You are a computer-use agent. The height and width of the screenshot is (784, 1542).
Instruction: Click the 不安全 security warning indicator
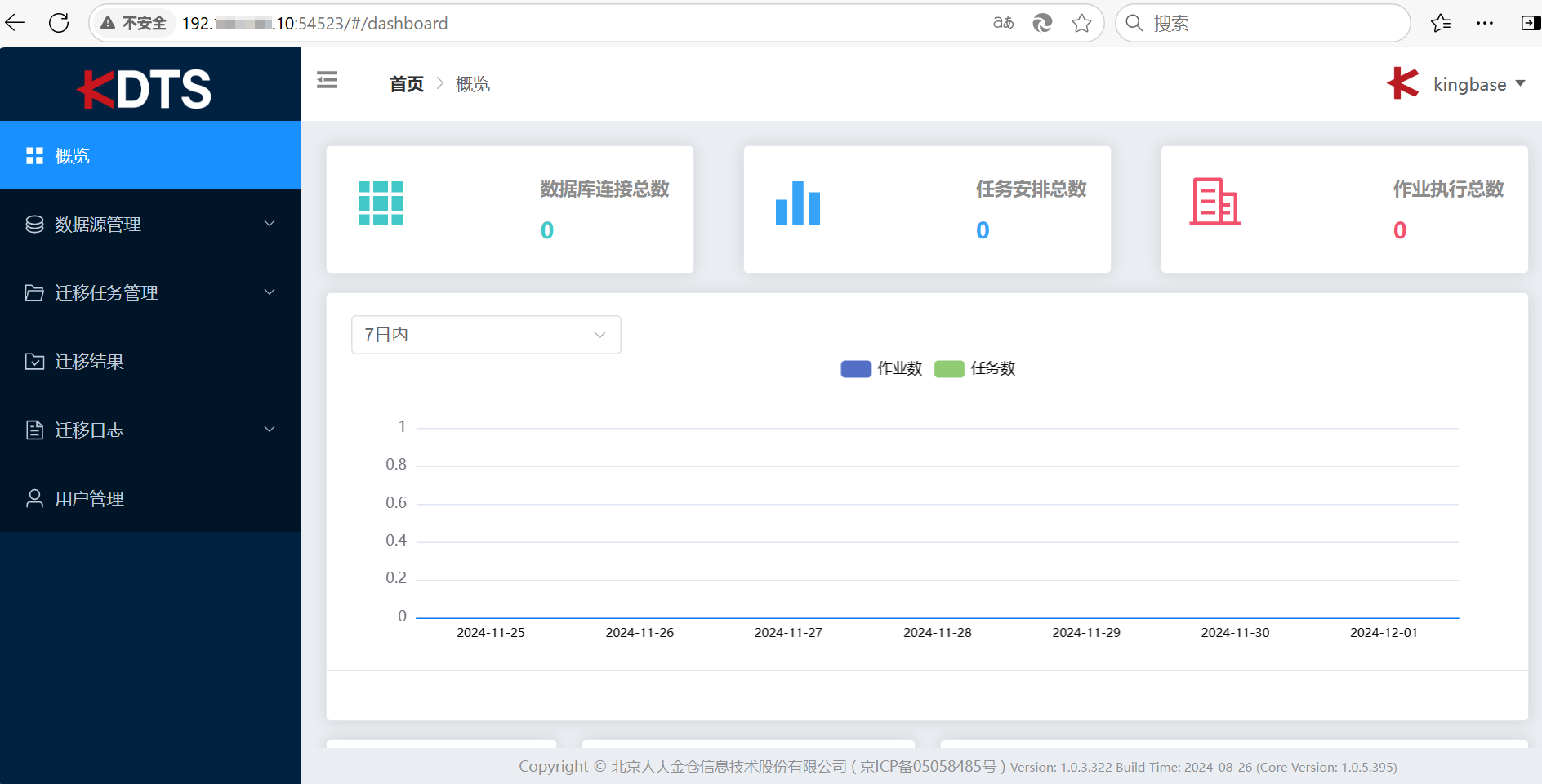(x=133, y=23)
